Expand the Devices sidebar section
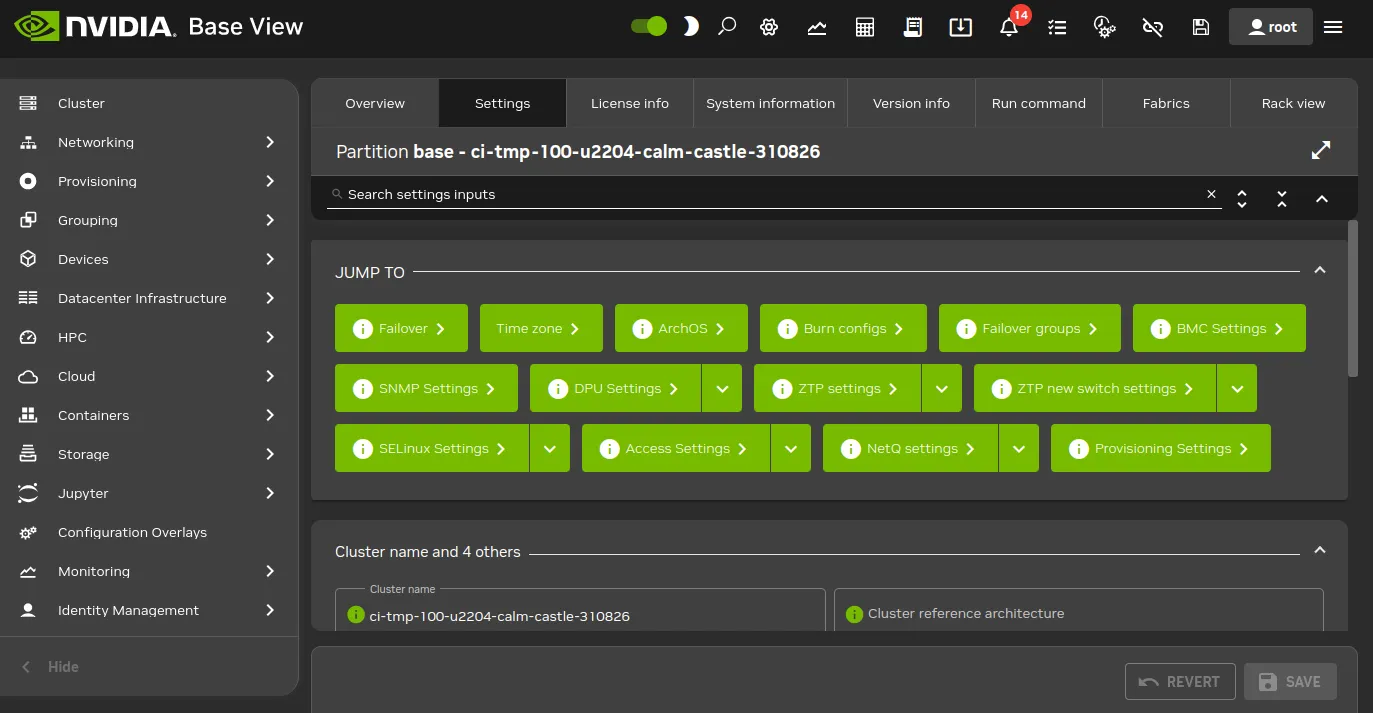Image resolution: width=1373 pixels, height=713 pixels. [149, 259]
